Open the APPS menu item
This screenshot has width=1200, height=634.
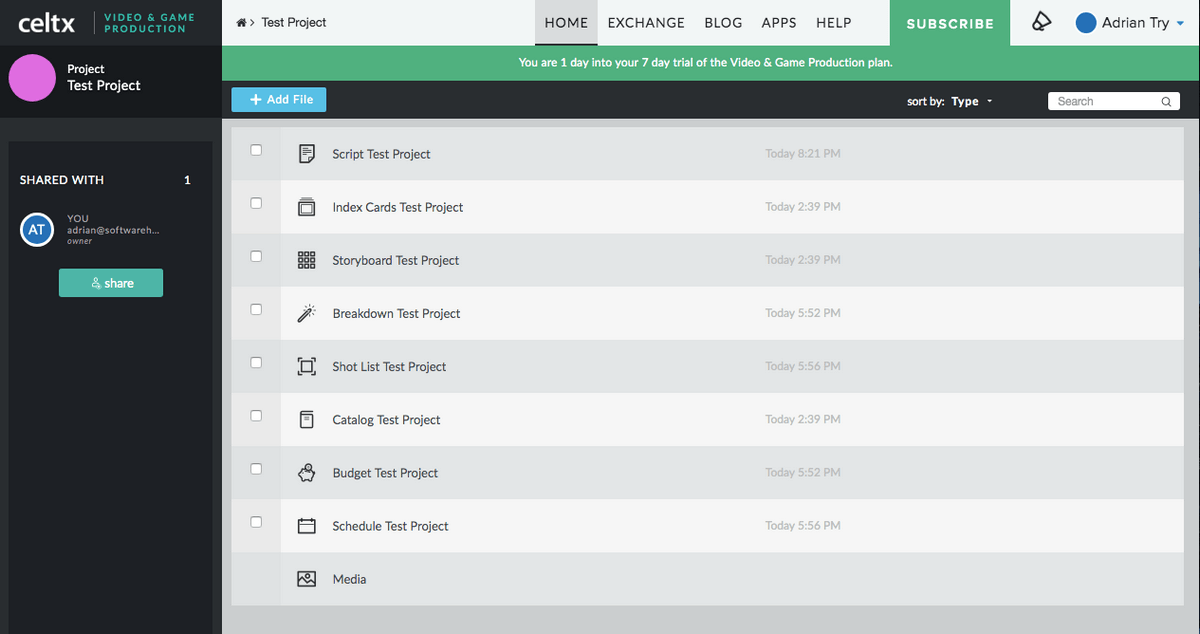tap(779, 23)
